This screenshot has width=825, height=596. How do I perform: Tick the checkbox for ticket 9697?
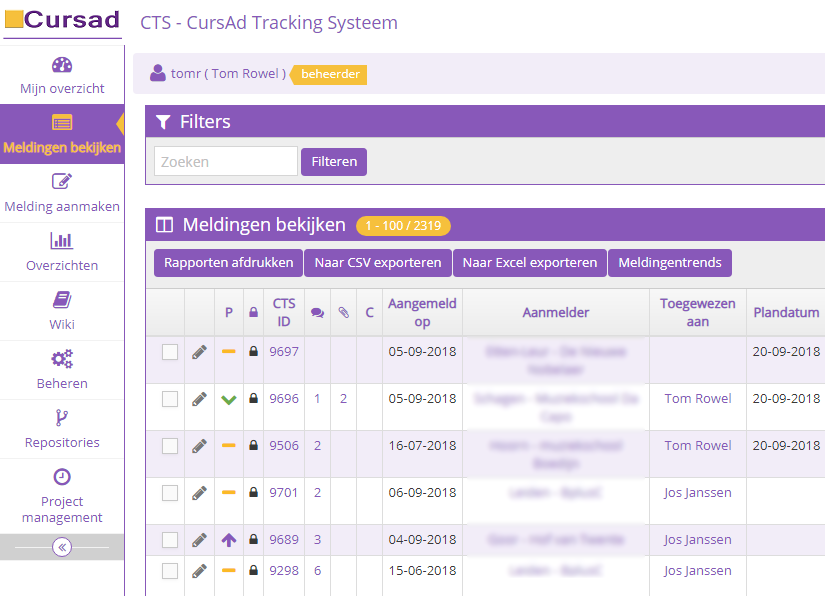pos(170,352)
